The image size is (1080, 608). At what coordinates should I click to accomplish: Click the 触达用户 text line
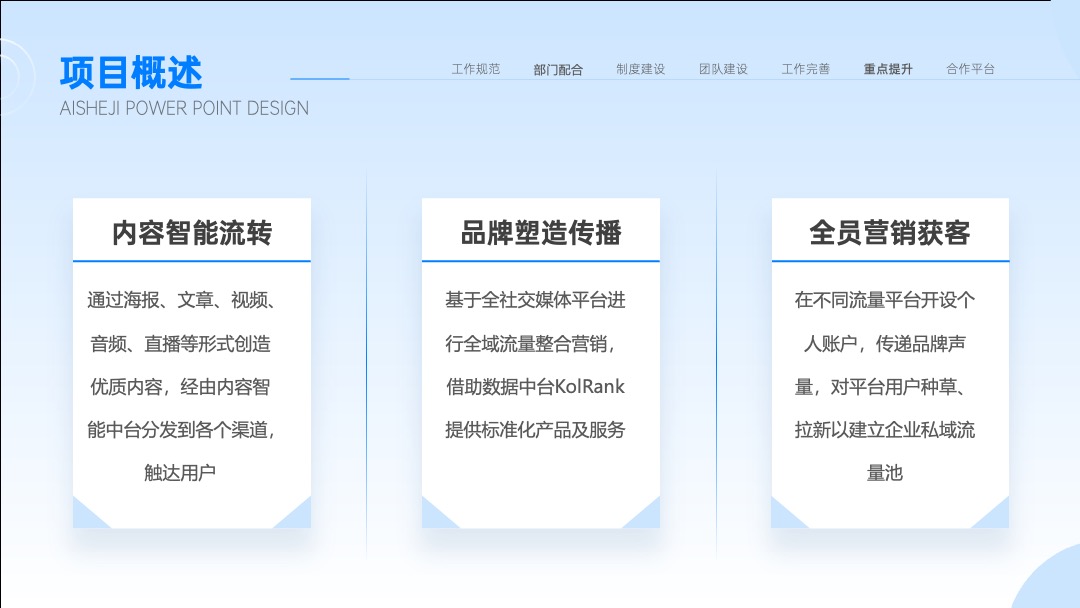(180, 473)
